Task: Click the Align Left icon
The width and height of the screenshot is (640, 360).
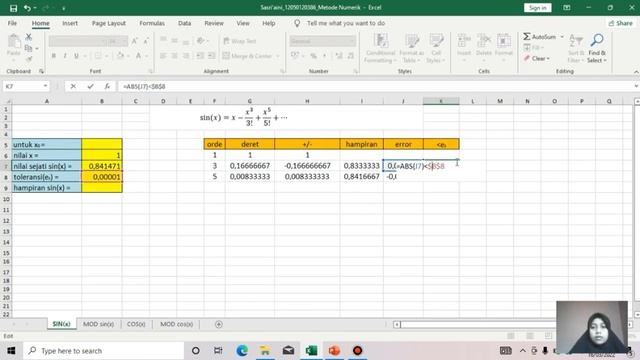Action: [x=163, y=56]
